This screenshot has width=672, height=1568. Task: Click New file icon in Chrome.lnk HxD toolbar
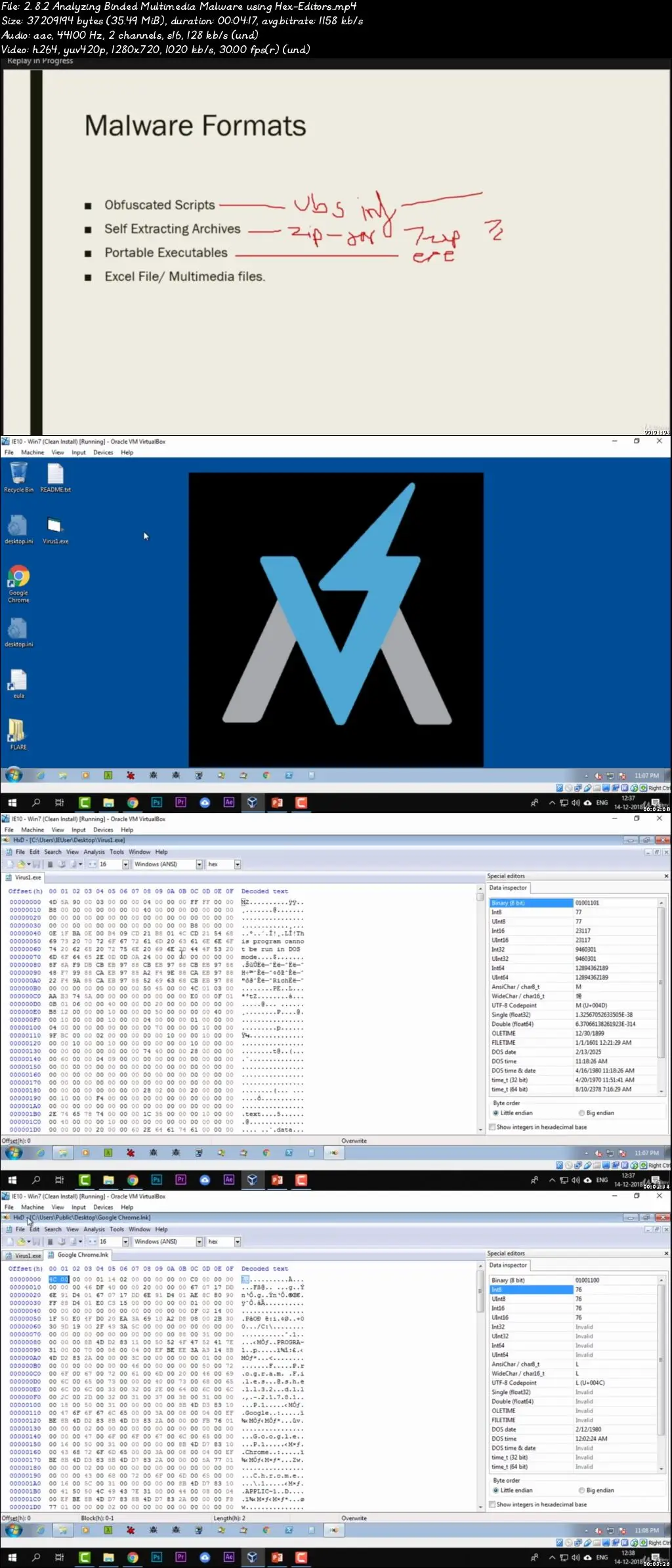click(10, 1242)
